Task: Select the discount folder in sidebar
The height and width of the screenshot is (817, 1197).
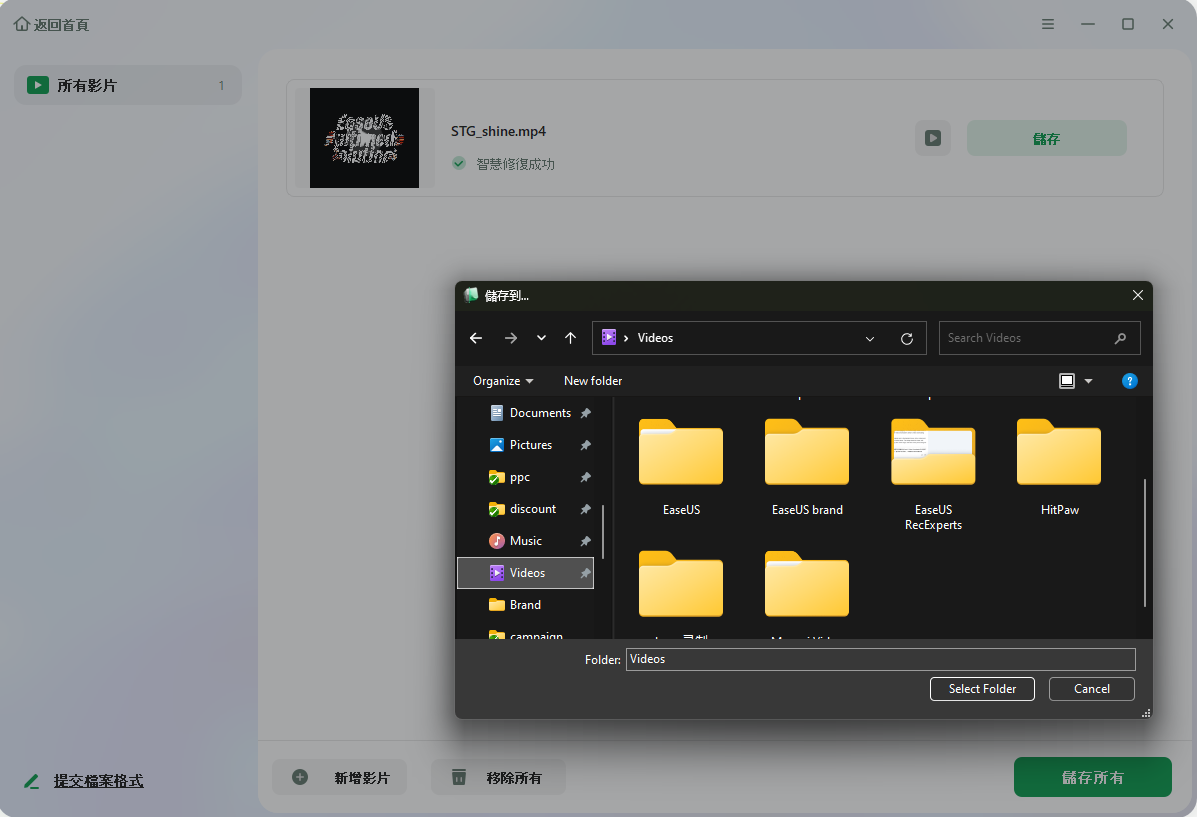Action: (532, 509)
